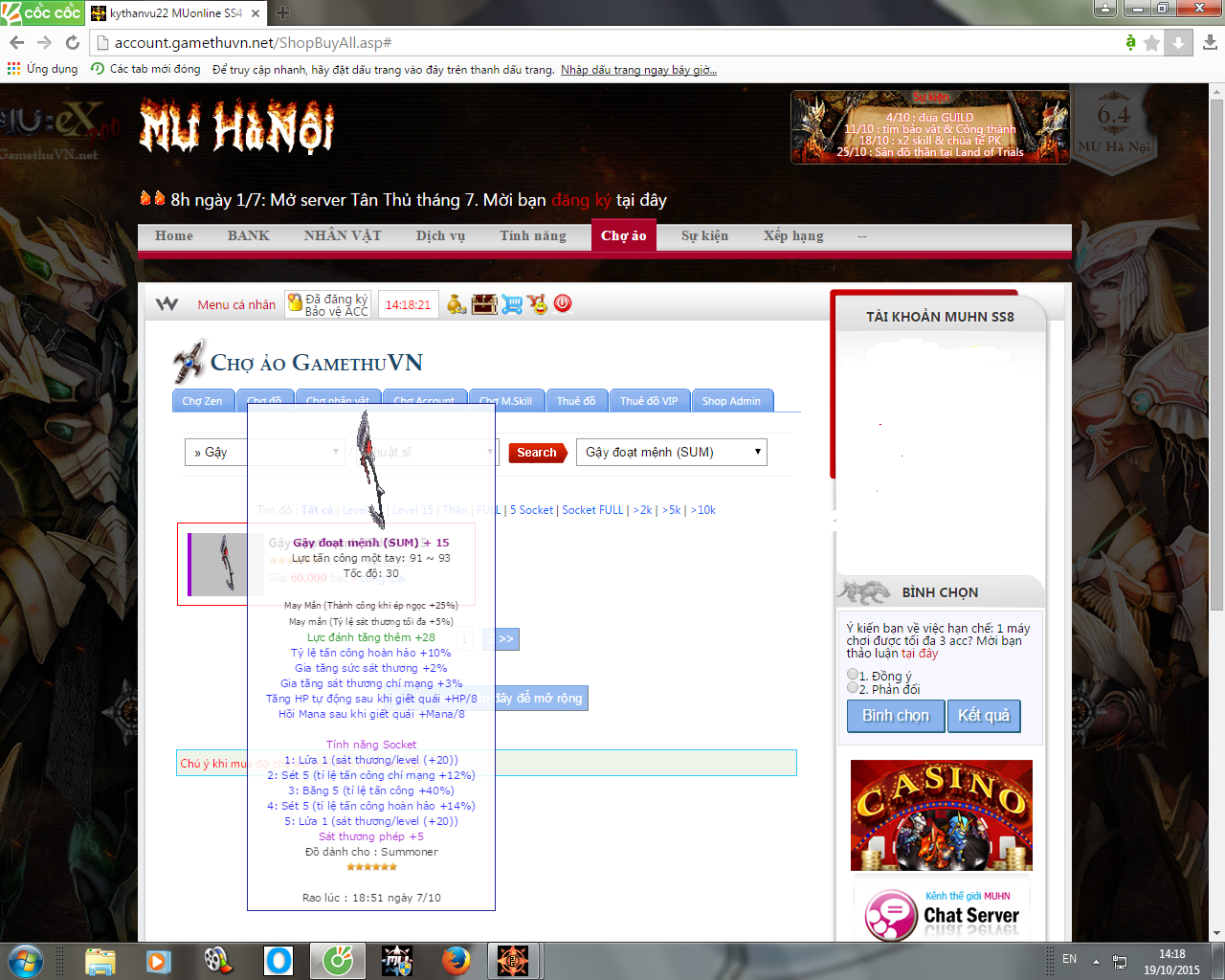Open the Chợ Zen tab
The image size is (1225, 980).
202,401
